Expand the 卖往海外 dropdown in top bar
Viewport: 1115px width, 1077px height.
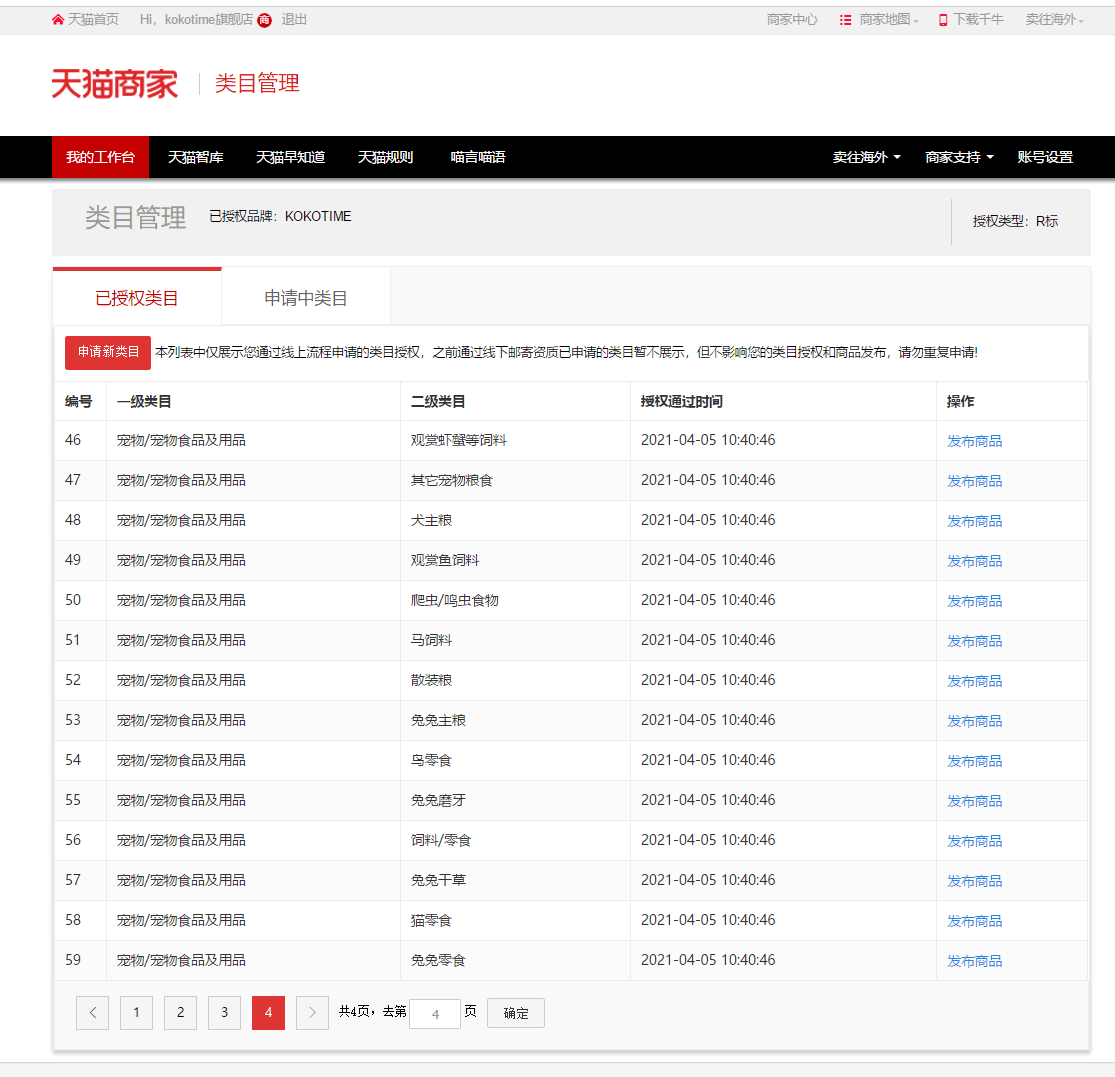1055,20
